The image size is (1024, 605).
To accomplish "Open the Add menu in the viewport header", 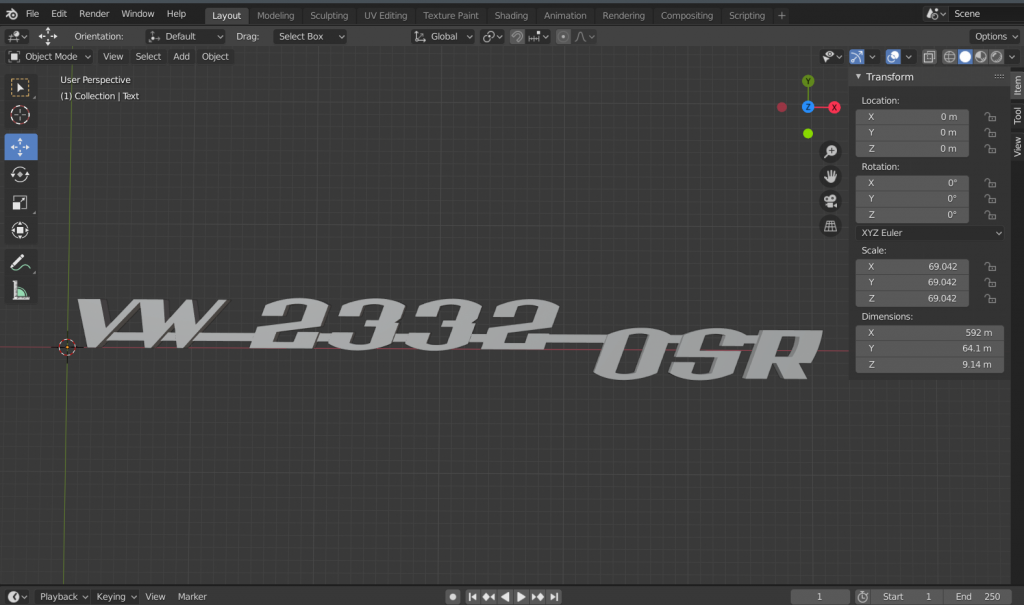I will (x=181, y=57).
